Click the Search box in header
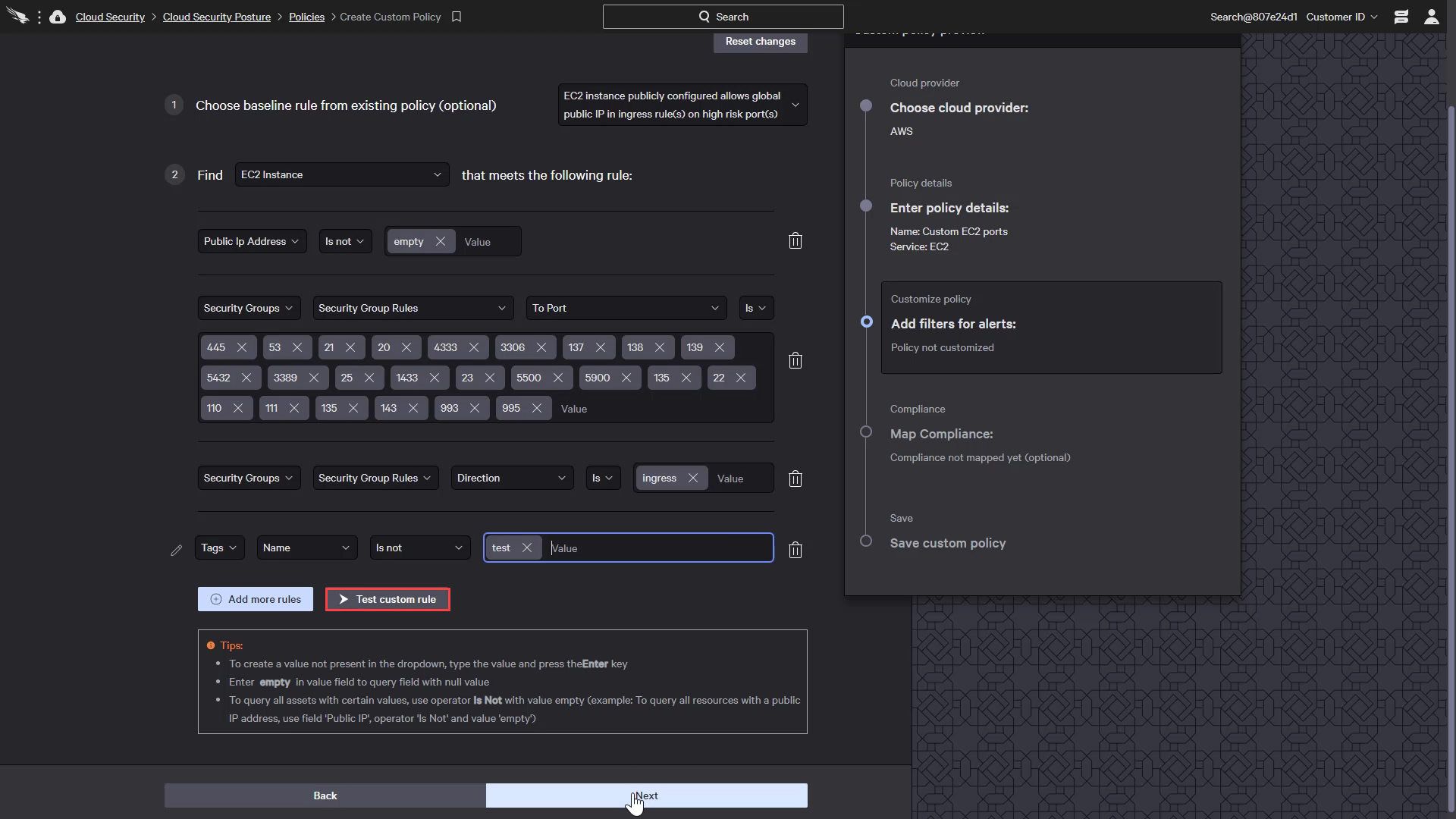This screenshot has width=1456, height=819. pyautogui.click(x=723, y=17)
